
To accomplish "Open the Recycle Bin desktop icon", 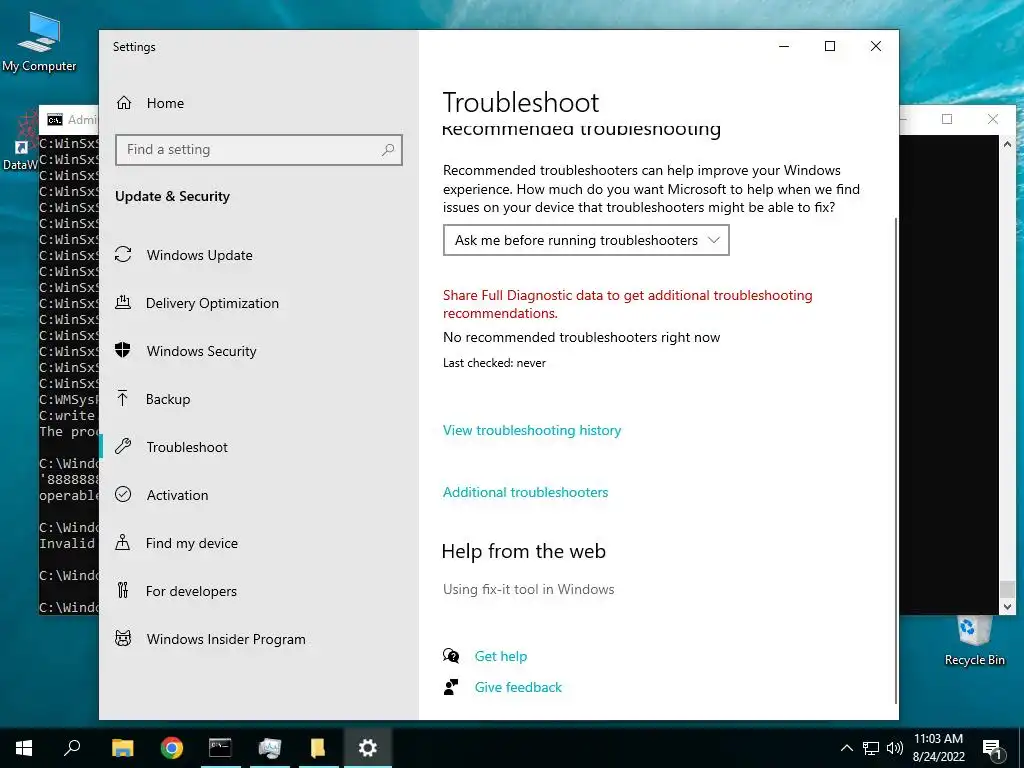I will 974,641.
